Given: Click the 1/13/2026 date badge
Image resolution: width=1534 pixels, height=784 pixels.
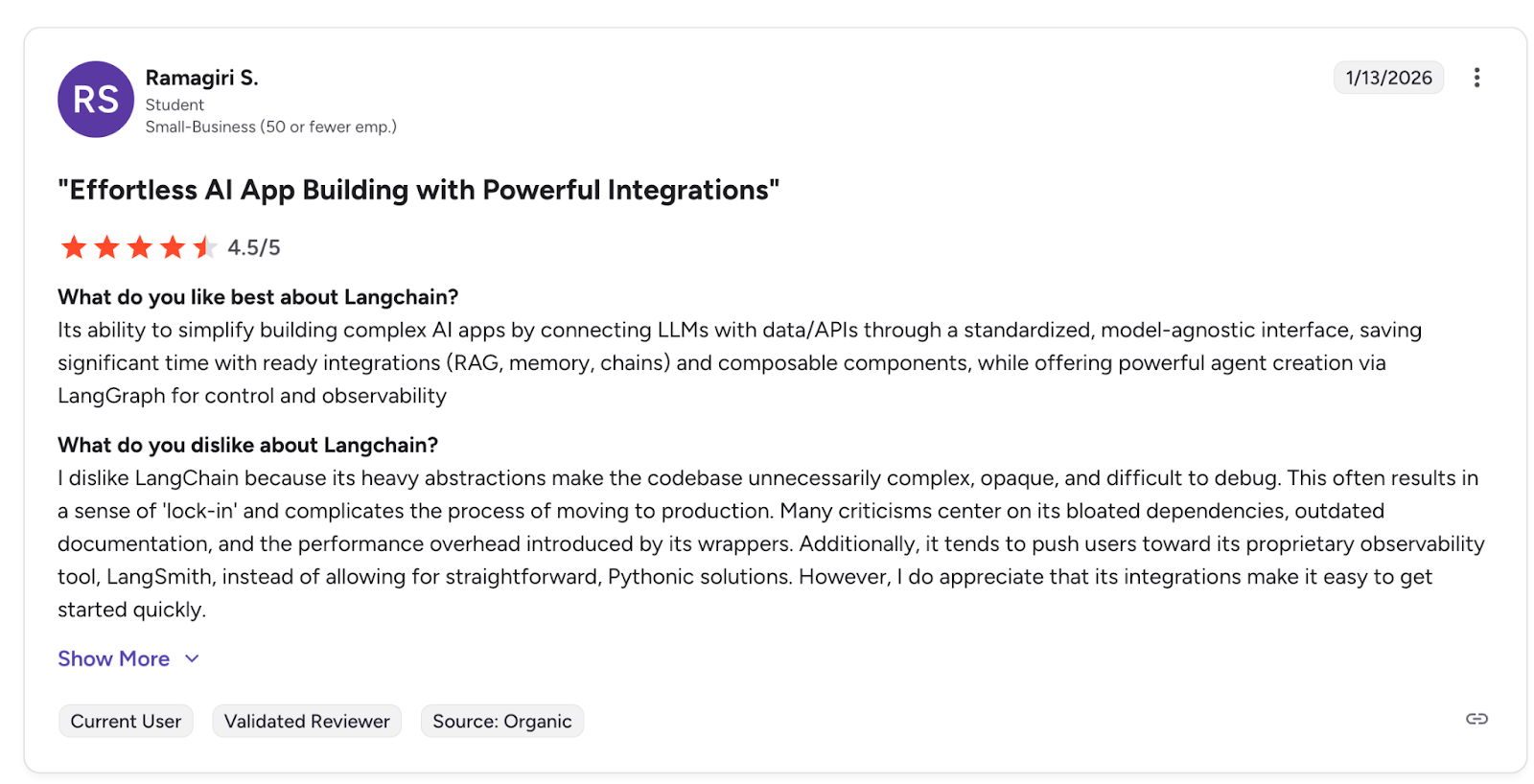Looking at the screenshot, I should coord(1388,78).
